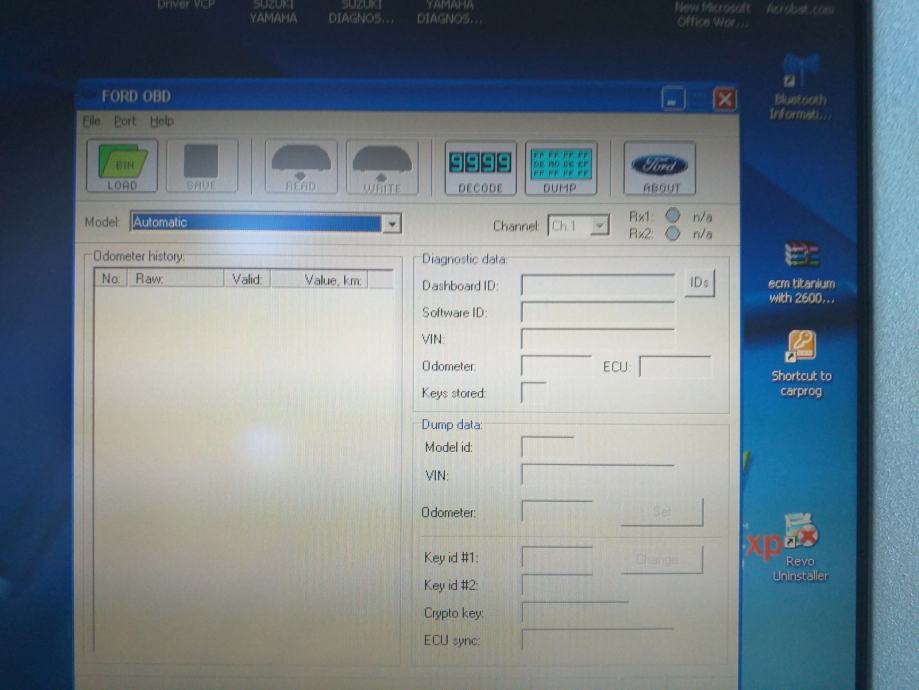Click the ECU field

coord(675,366)
